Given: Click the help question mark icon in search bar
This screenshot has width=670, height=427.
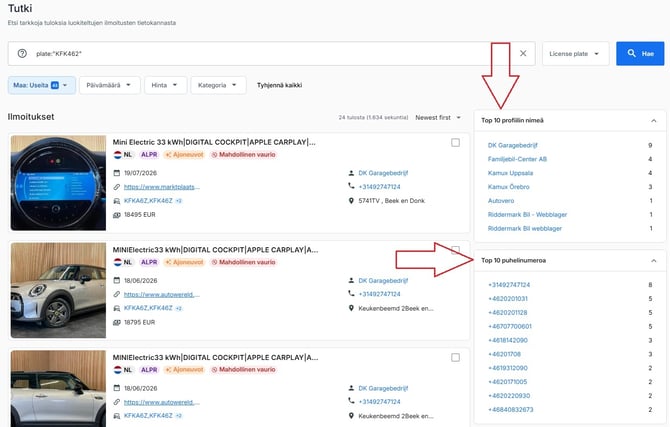Looking at the screenshot, I should [22, 53].
